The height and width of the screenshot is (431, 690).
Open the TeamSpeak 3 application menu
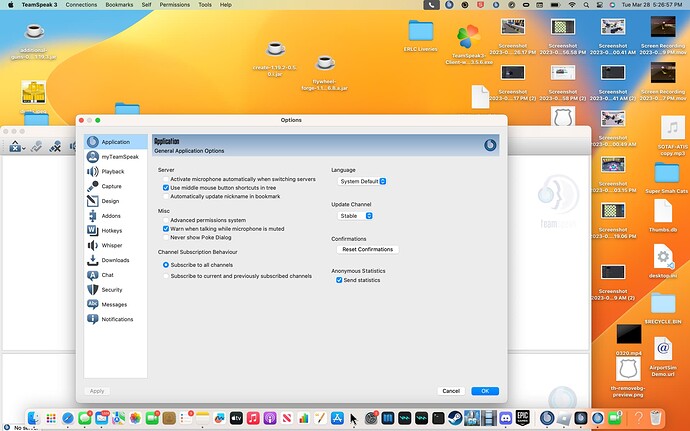tap(40, 5)
